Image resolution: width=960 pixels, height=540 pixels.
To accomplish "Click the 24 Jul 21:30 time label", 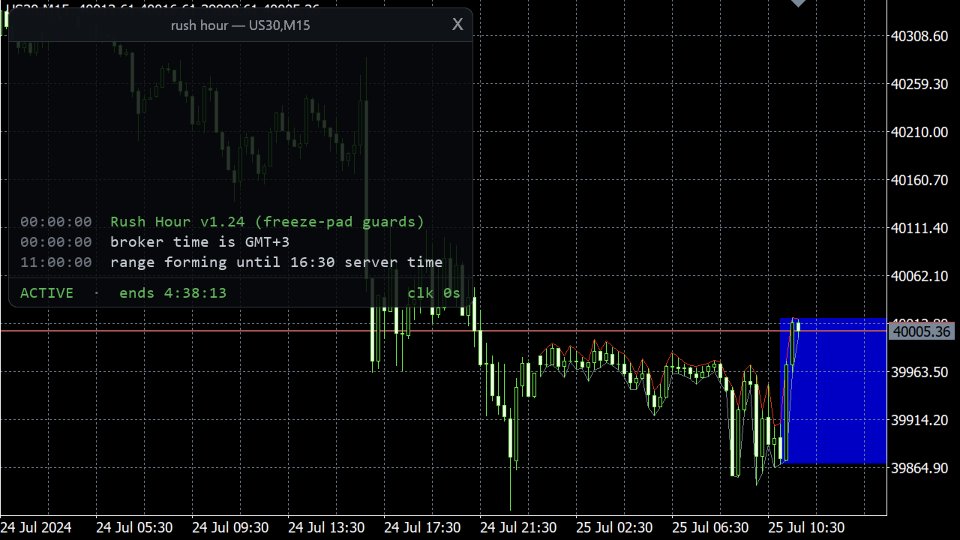I will tap(518, 527).
